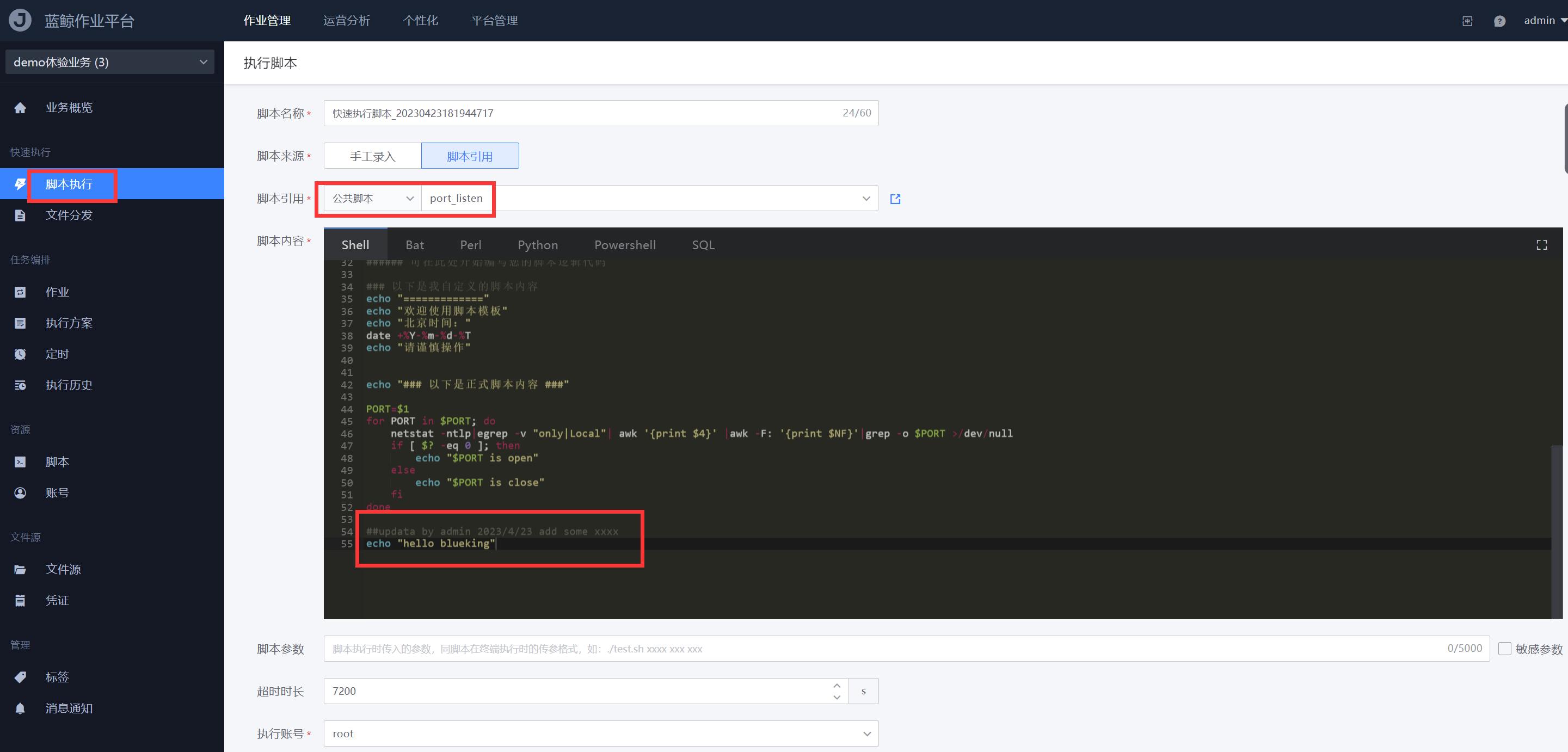Click the 脚本参数 input field
The width and height of the screenshot is (1568, 752).
(x=906, y=649)
